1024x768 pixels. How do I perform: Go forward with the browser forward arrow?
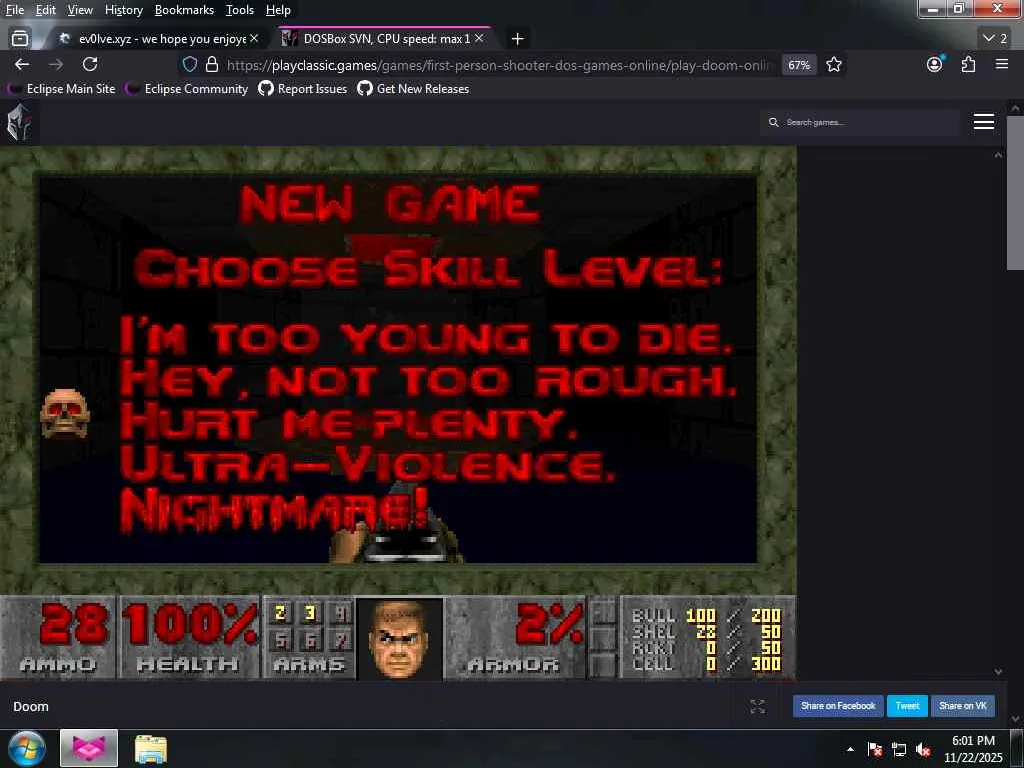56,64
